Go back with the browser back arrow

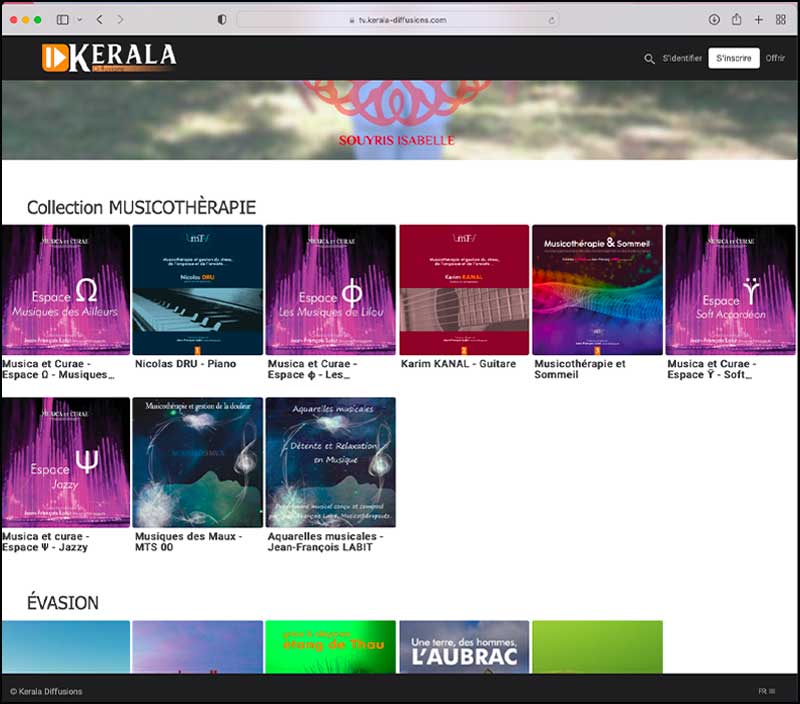tap(99, 19)
